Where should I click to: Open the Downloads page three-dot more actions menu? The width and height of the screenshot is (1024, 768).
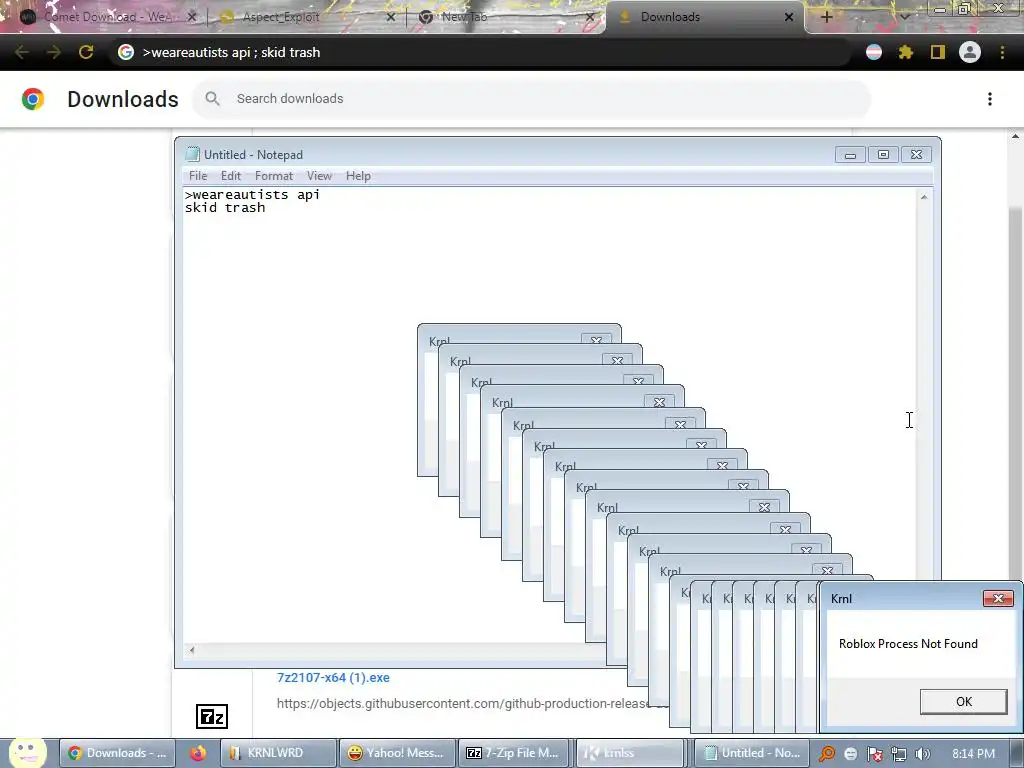(989, 99)
